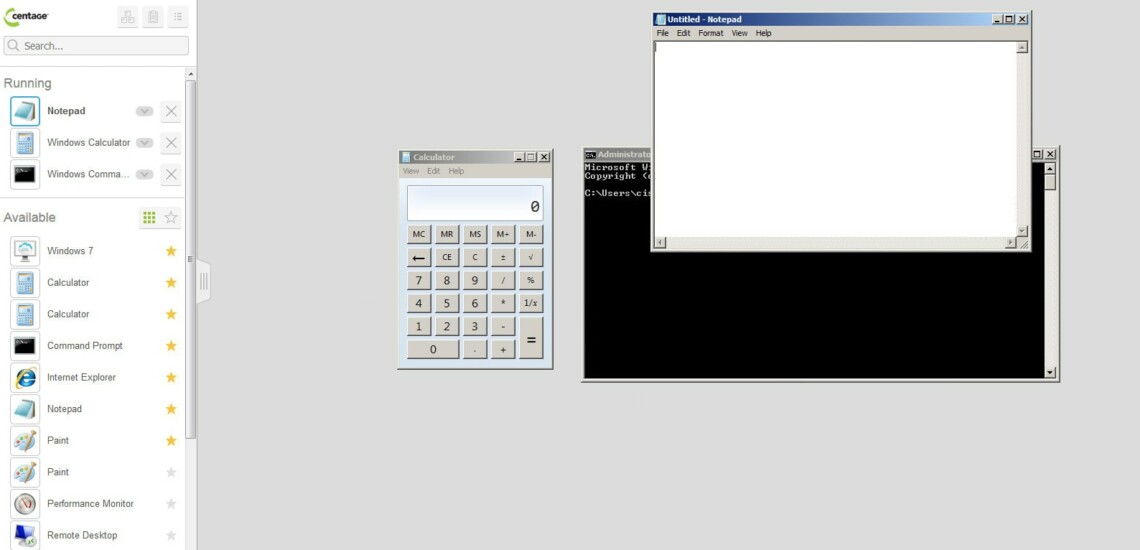Open Notepad Format menu
This screenshot has width=1140, height=550.
[711, 33]
